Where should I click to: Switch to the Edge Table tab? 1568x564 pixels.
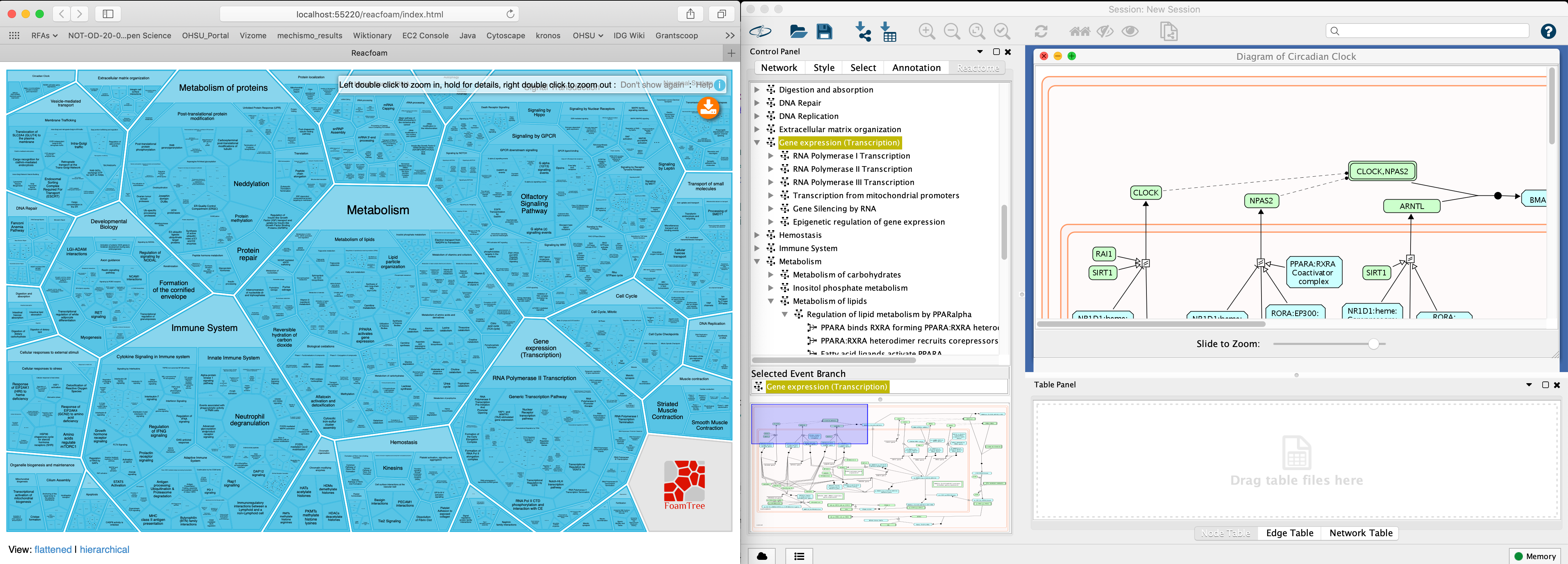click(1289, 533)
